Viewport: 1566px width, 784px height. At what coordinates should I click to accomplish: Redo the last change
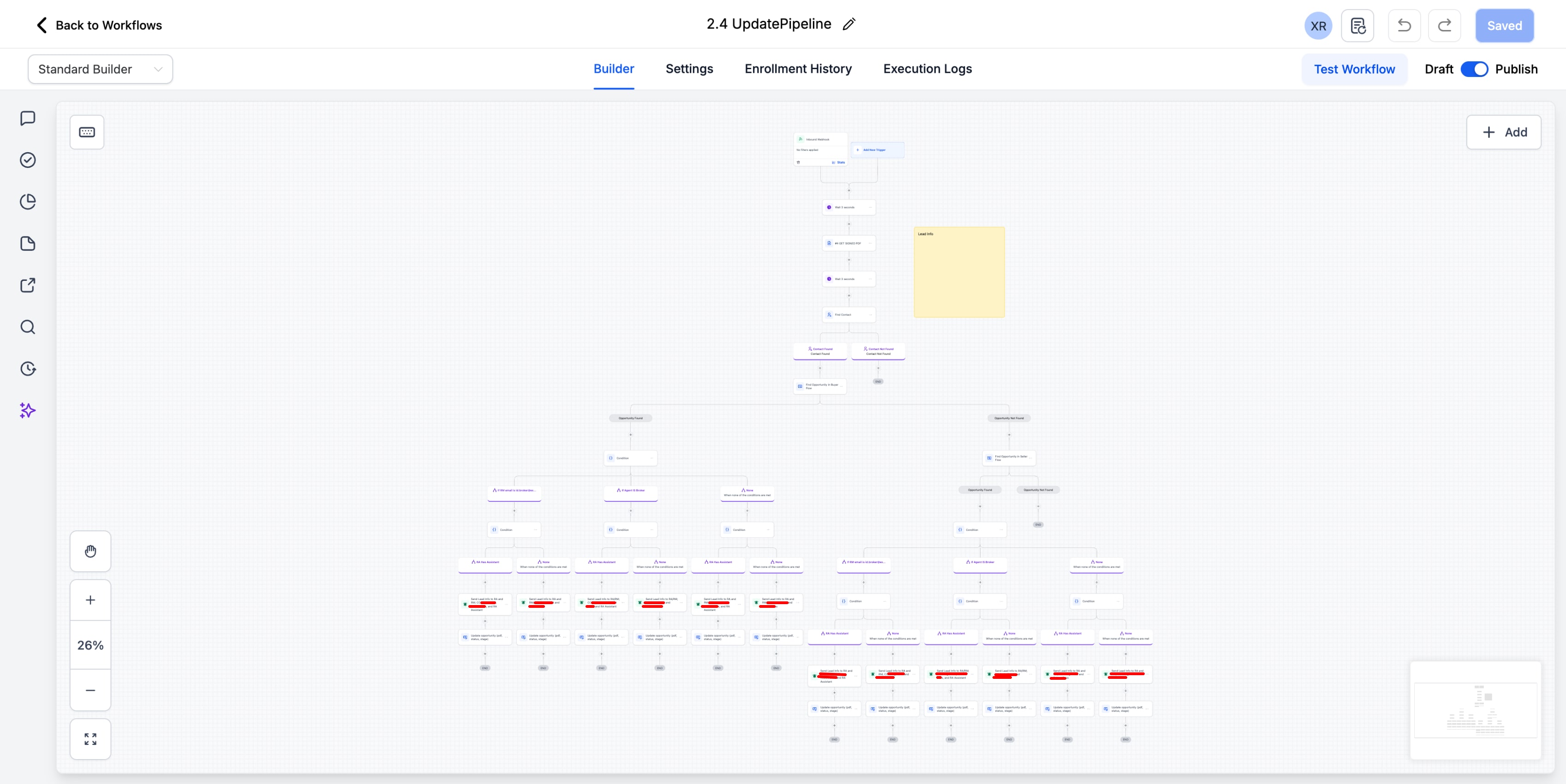tap(1444, 25)
